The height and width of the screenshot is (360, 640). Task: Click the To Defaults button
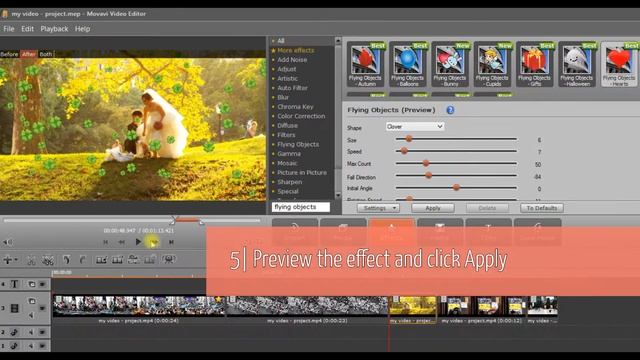(x=542, y=208)
